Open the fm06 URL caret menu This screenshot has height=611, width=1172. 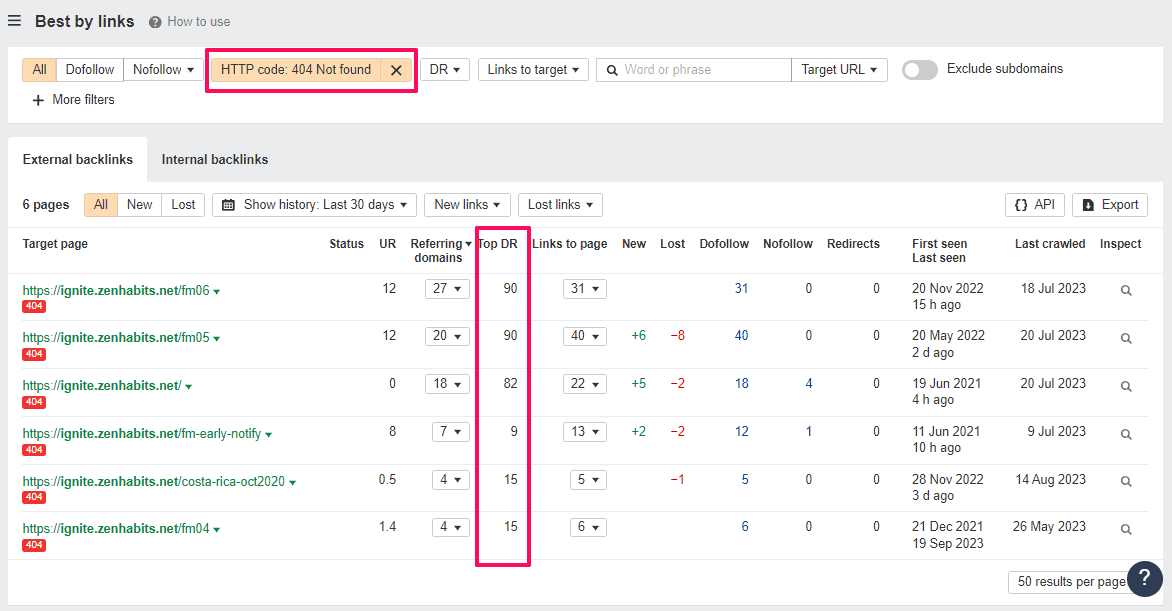(x=217, y=292)
